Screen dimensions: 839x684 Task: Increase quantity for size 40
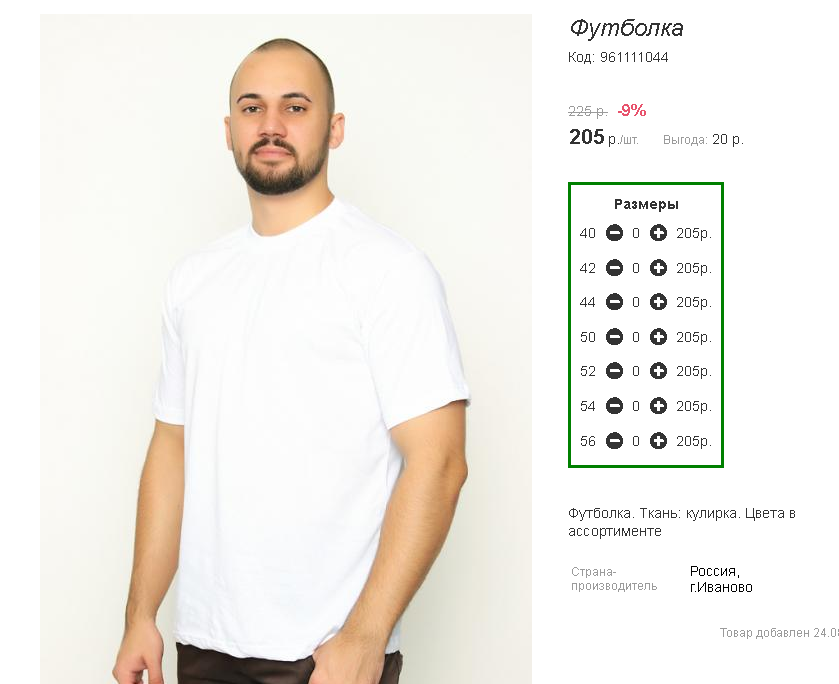tap(658, 233)
